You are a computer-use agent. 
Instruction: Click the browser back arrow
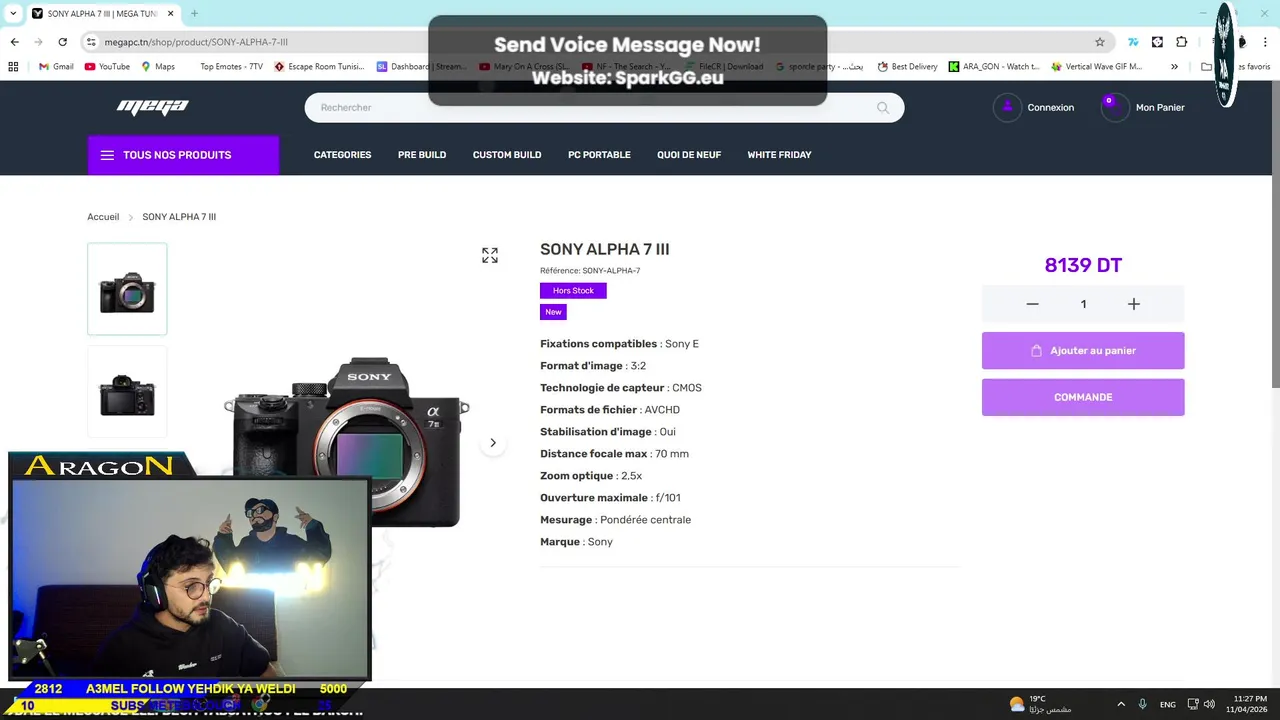(x=14, y=42)
